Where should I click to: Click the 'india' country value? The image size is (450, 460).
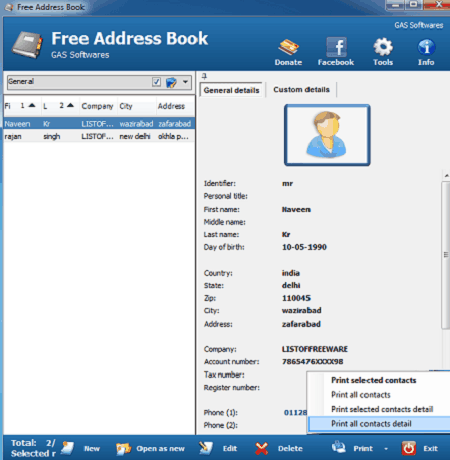(x=291, y=273)
